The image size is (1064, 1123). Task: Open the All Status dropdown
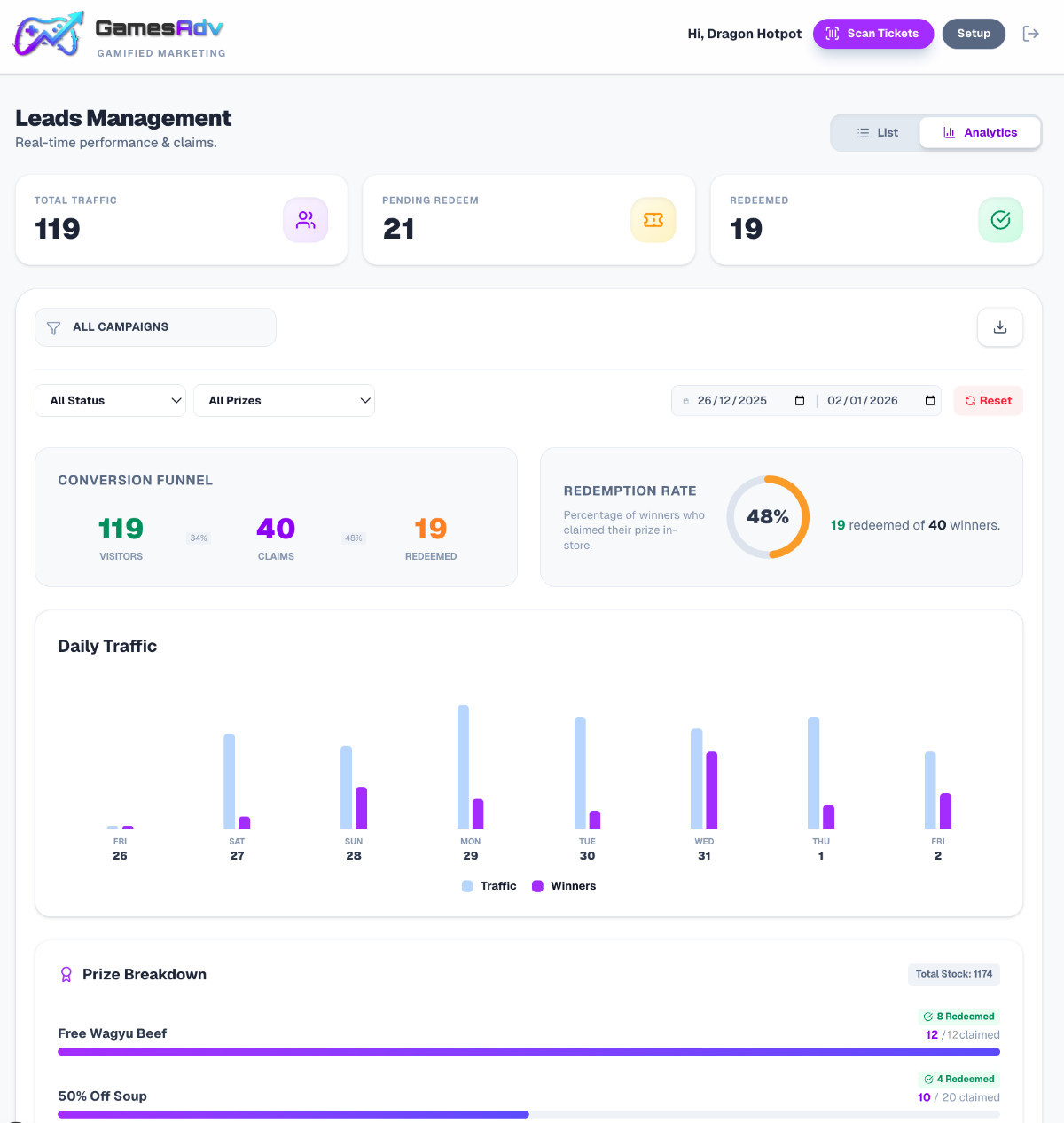[111, 401]
